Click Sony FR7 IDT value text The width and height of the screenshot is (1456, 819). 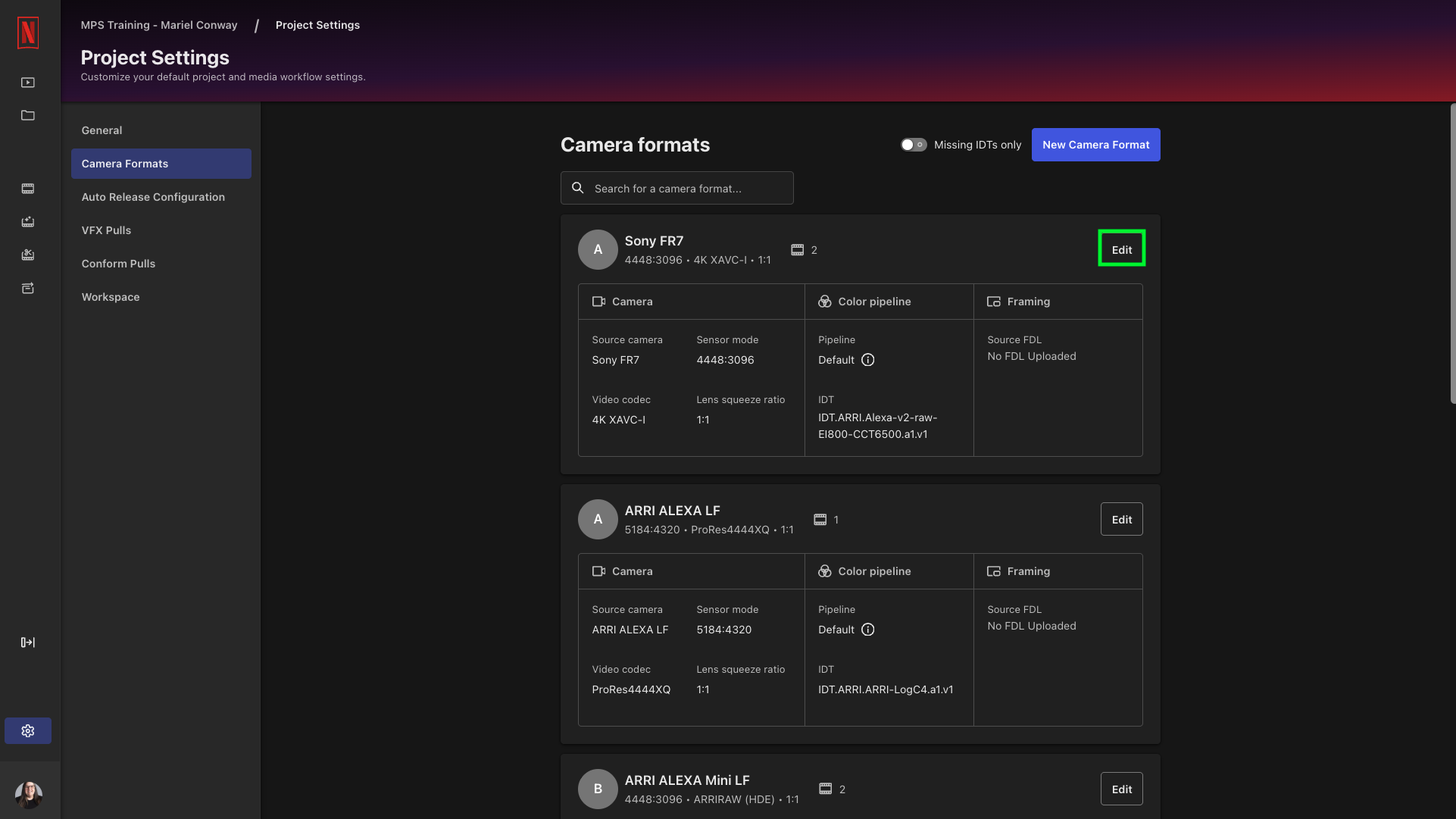(877, 426)
